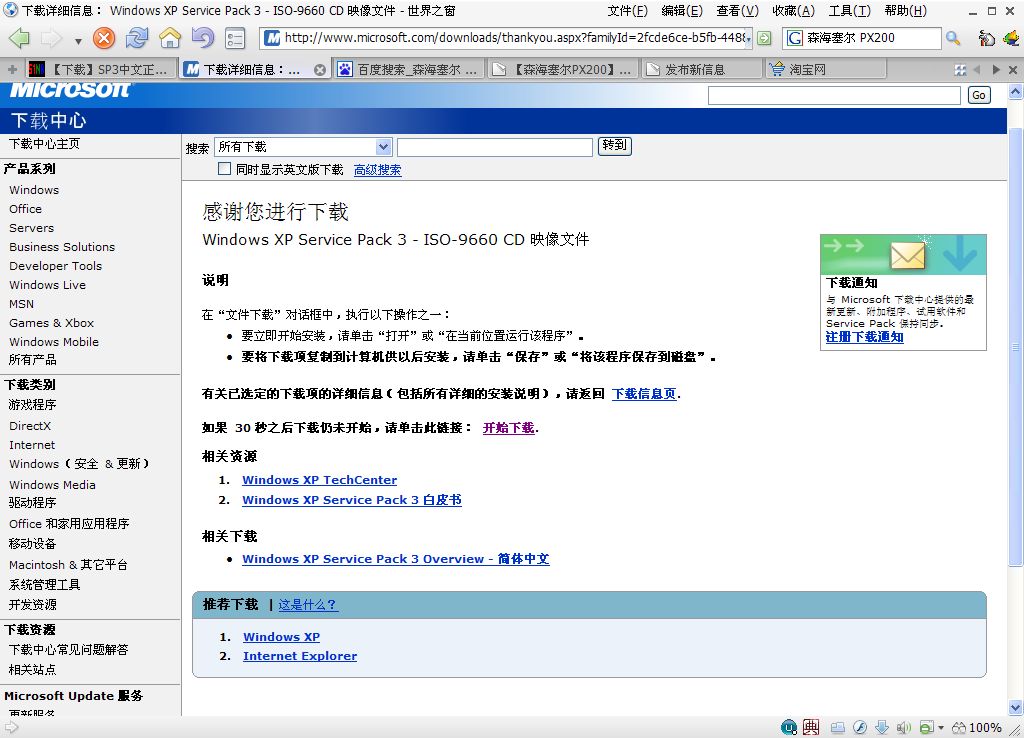This screenshot has height=738, width=1024.
Task: Click the 下载通知 envelope banner image
Action: [x=903, y=255]
